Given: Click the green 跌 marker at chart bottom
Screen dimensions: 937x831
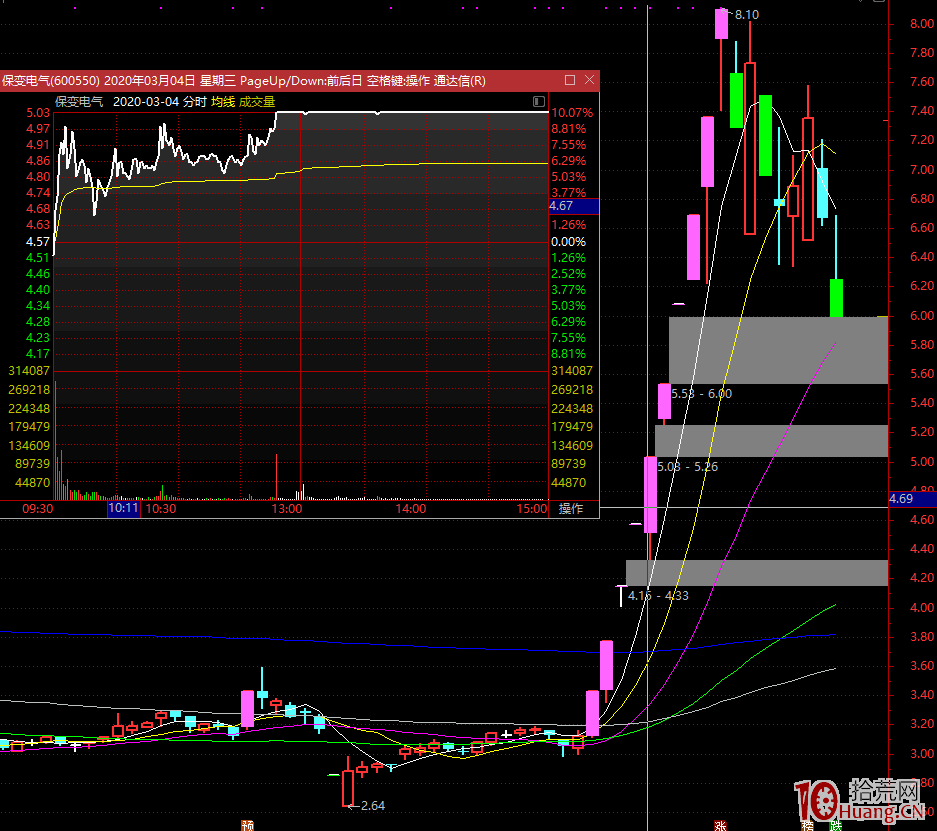Looking at the screenshot, I should tap(836, 825).
